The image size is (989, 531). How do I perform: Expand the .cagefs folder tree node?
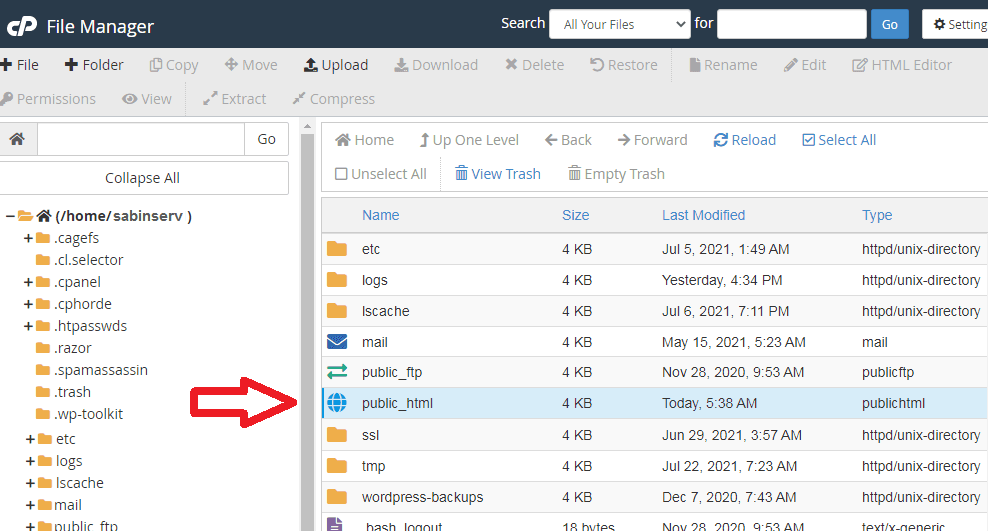tap(29, 238)
